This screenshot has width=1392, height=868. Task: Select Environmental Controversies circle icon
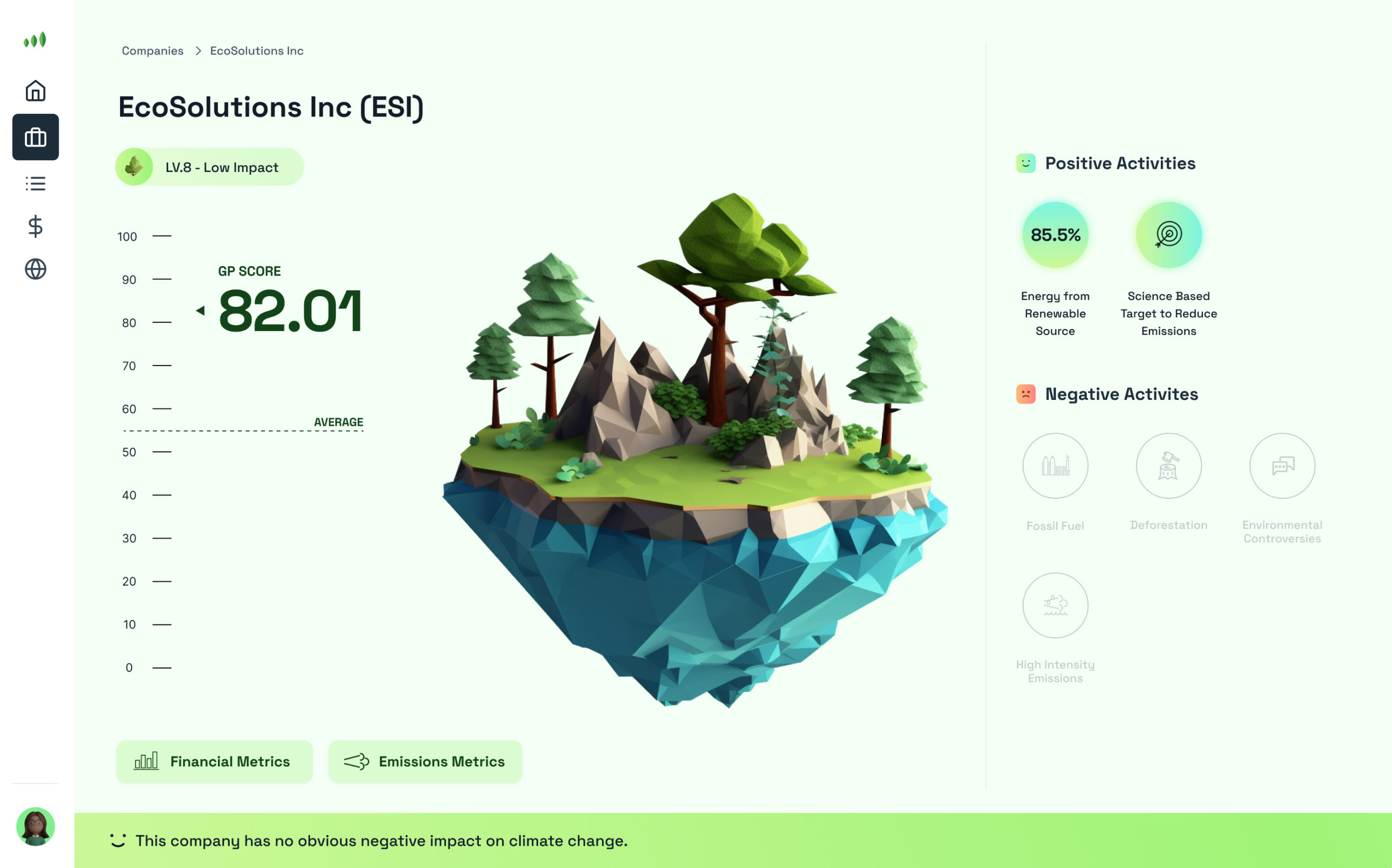coord(1282,465)
